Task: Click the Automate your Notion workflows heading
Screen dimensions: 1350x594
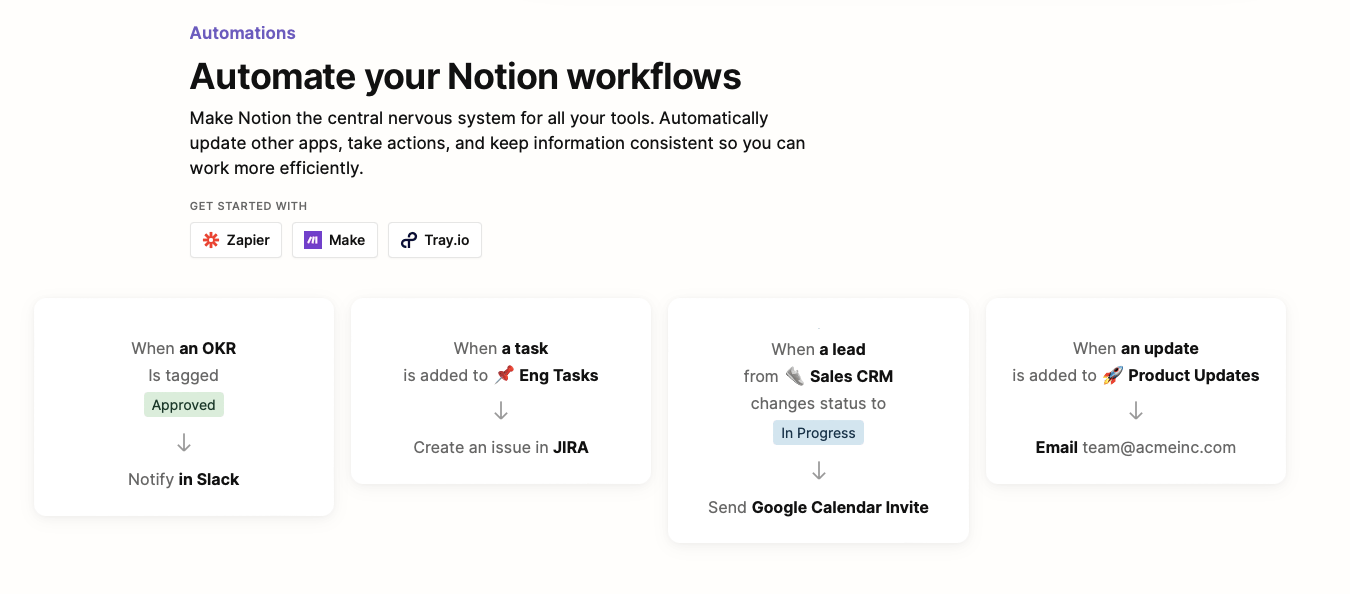Action: (465, 76)
